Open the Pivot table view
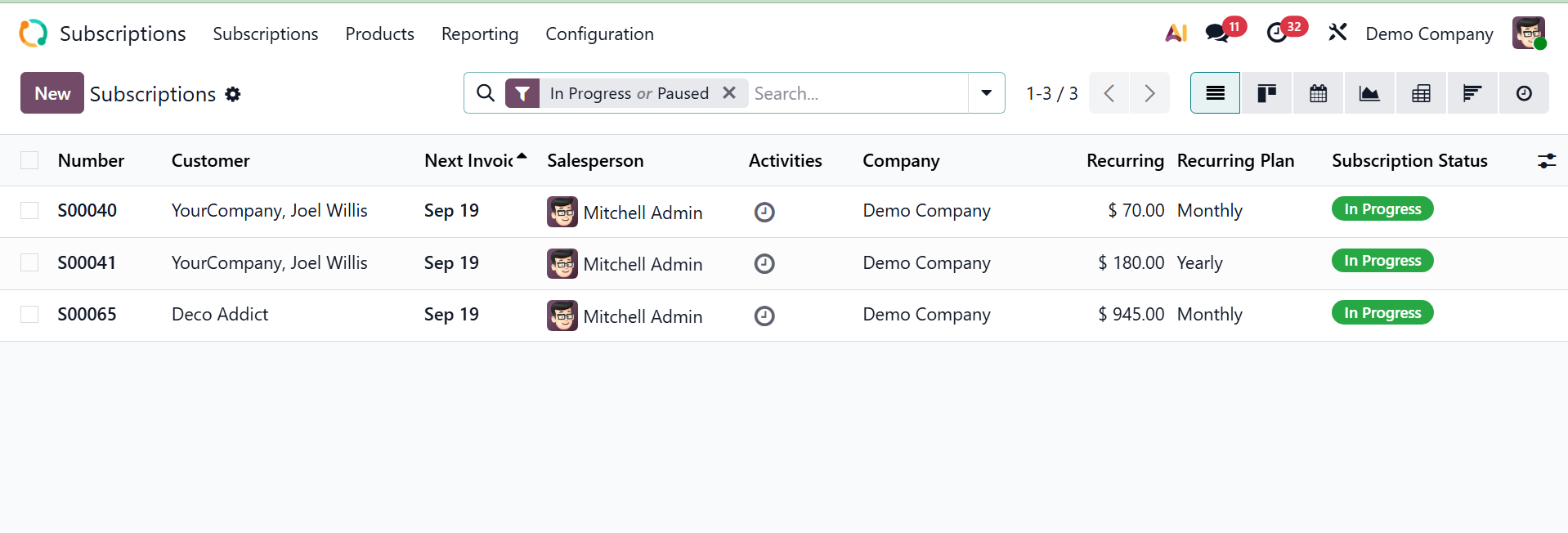1568x533 pixels. click(x=1421, y=93)
